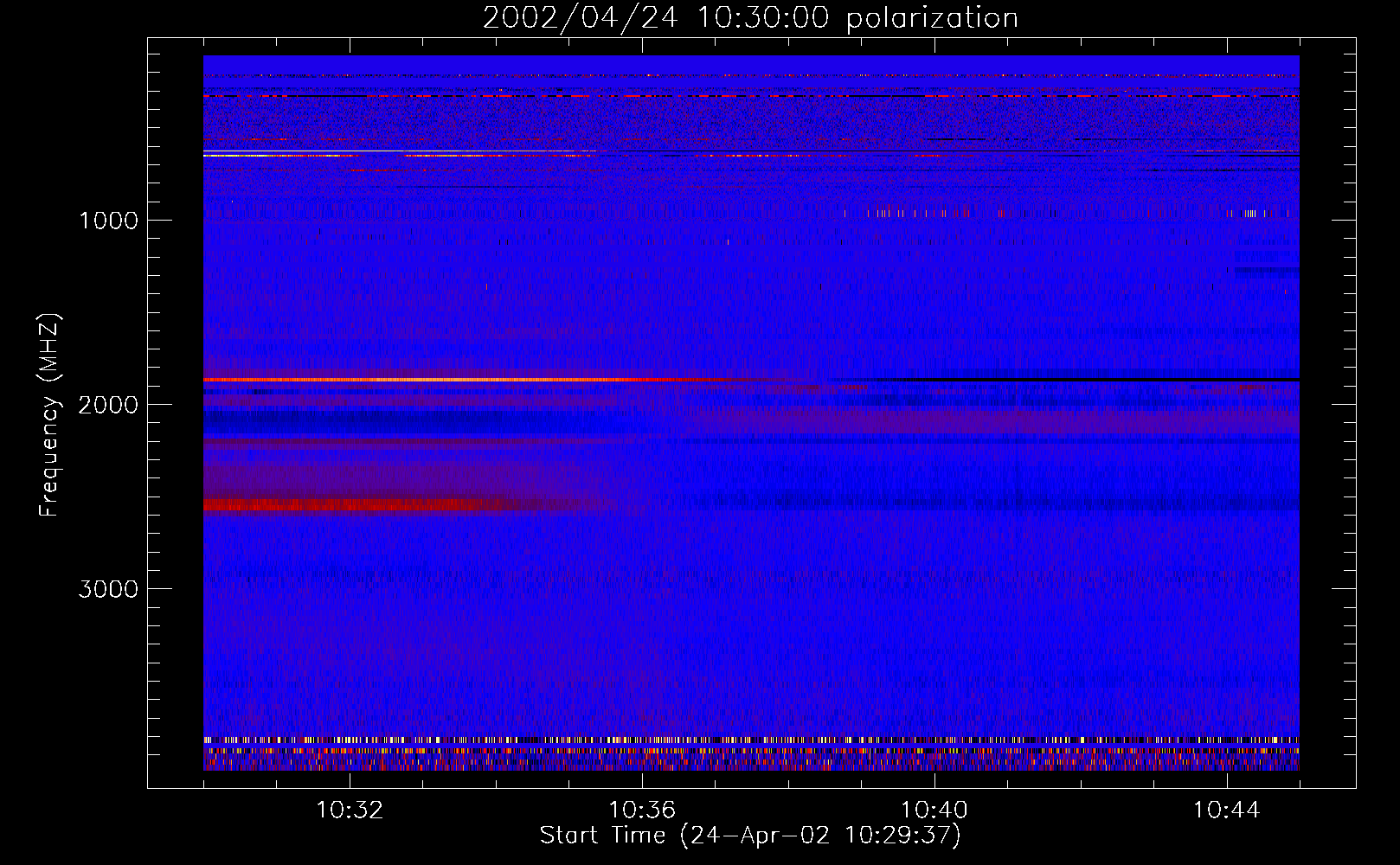Click the 3000 frequency tick label

pyautogui.click(x=108, y=589)
